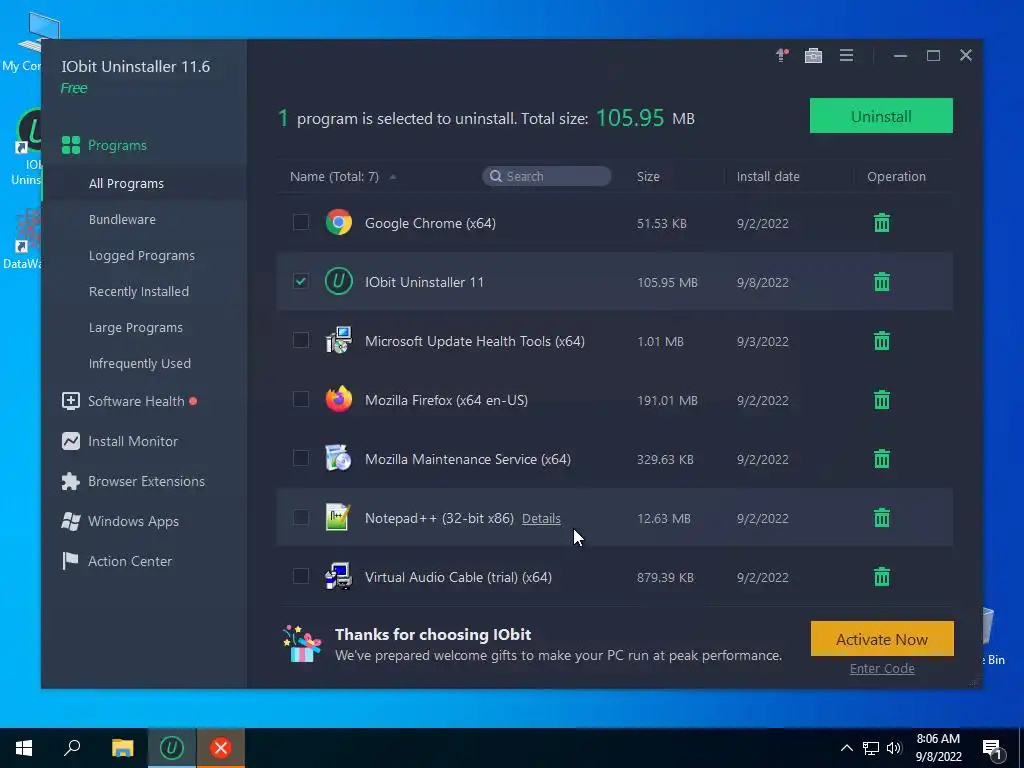Open the hamburger options menu icon

pos(846,56)
